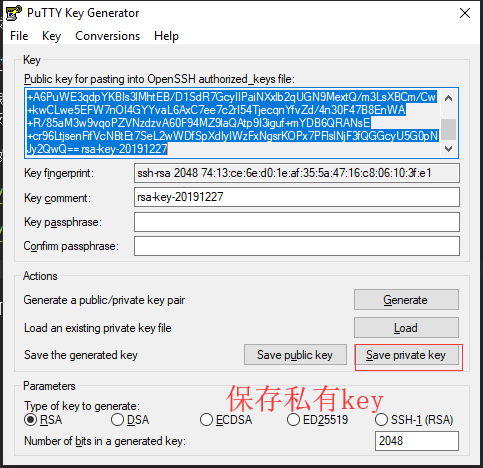Select the RSA key type radio button

(x=30, y=420)
